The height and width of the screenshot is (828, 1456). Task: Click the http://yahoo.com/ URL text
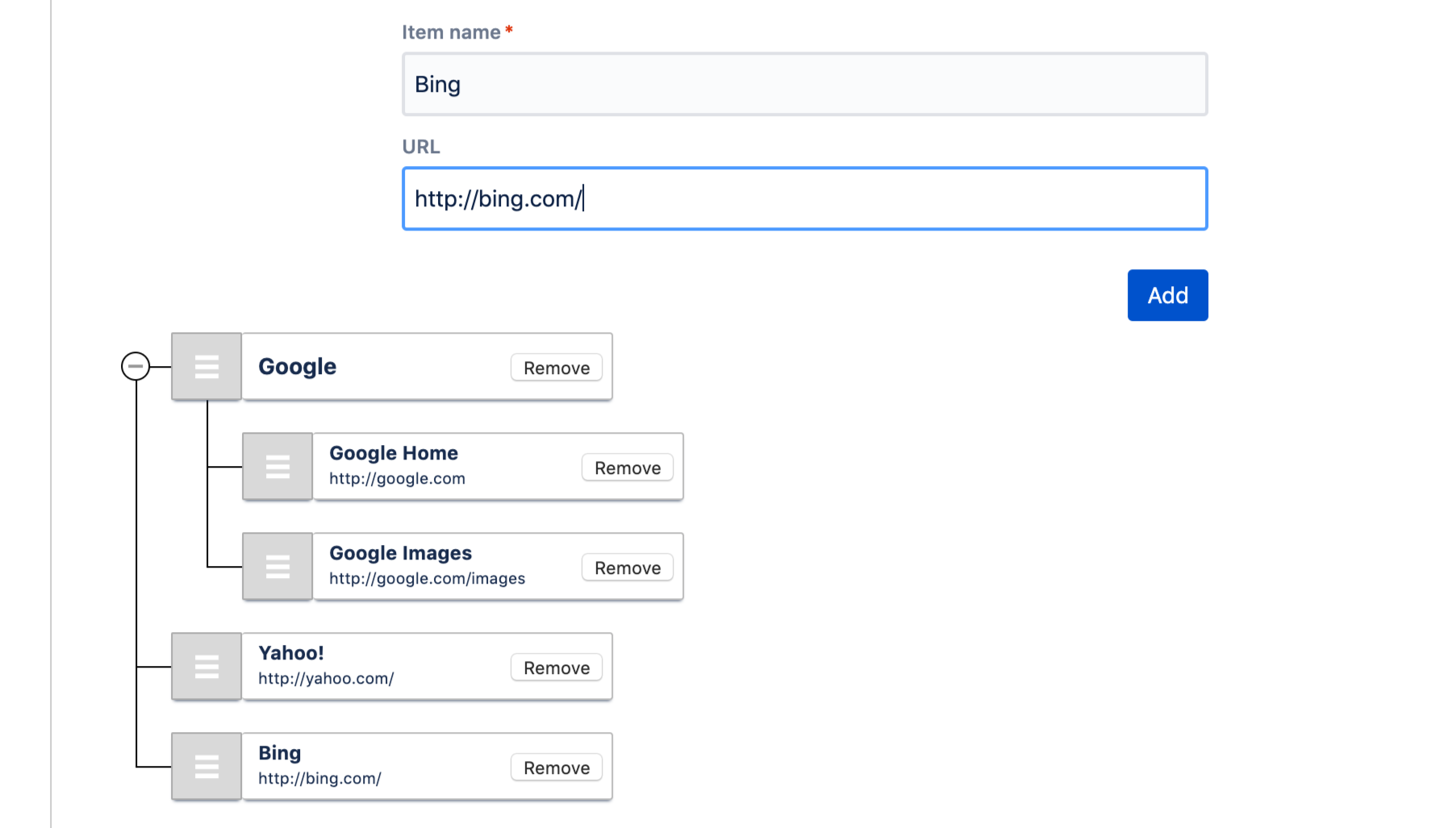point(326,679)
